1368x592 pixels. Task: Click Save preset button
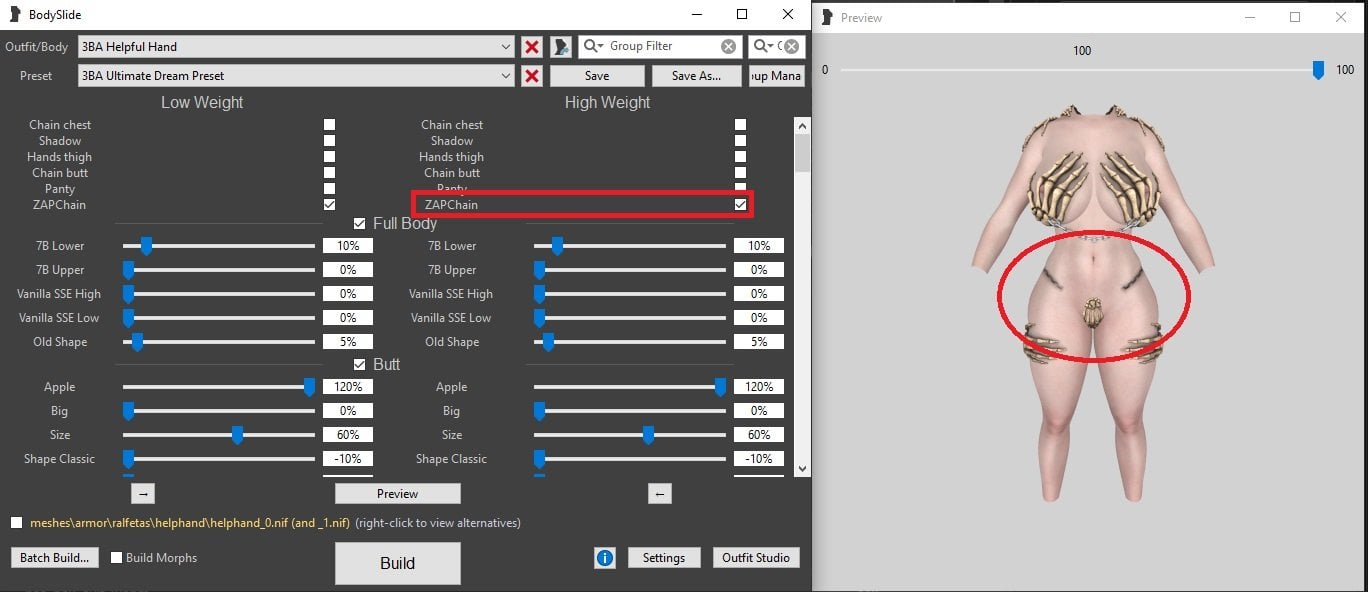[x=597, y=76]
